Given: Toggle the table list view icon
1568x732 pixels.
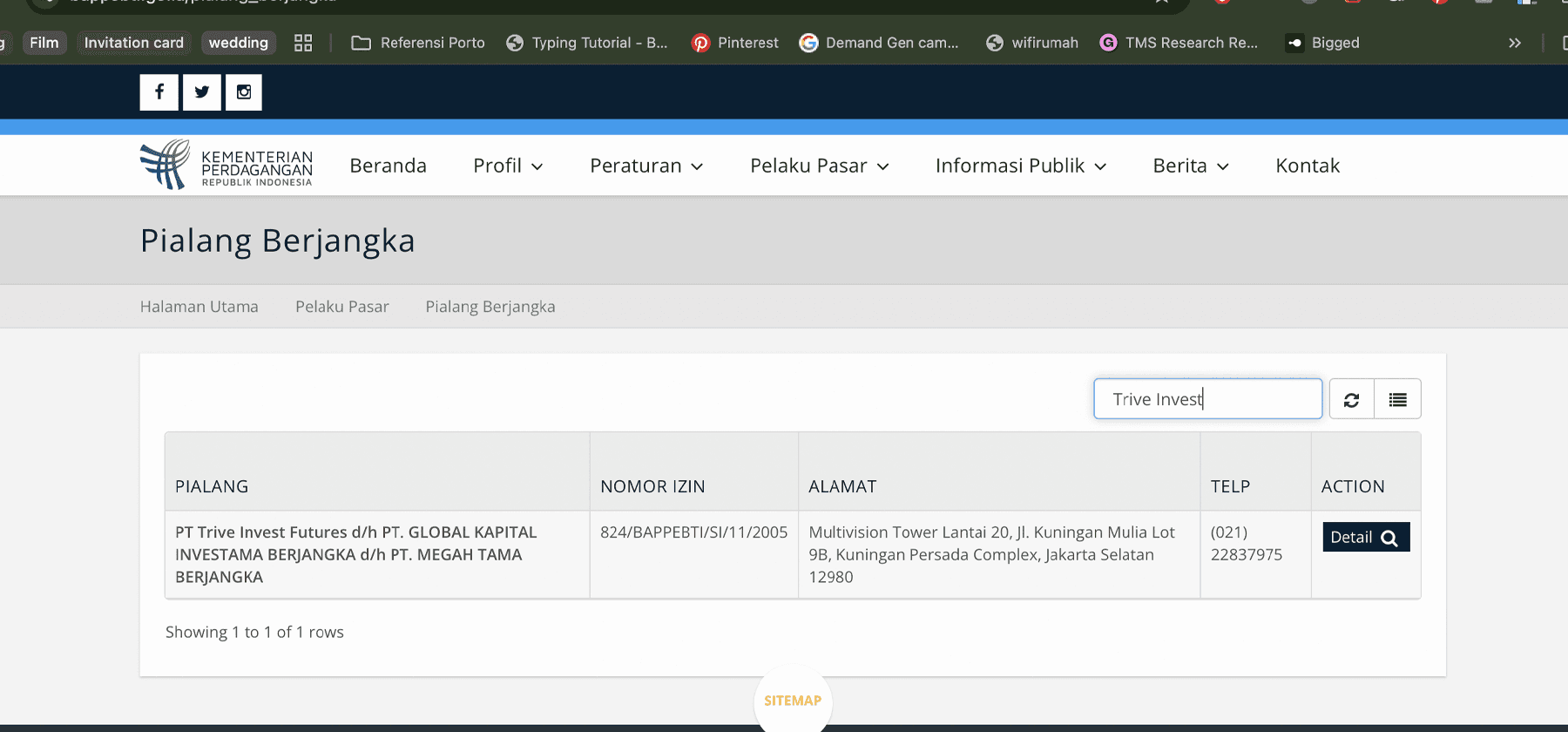Looking at the screenshot, I should click(x=1397, y=399).
